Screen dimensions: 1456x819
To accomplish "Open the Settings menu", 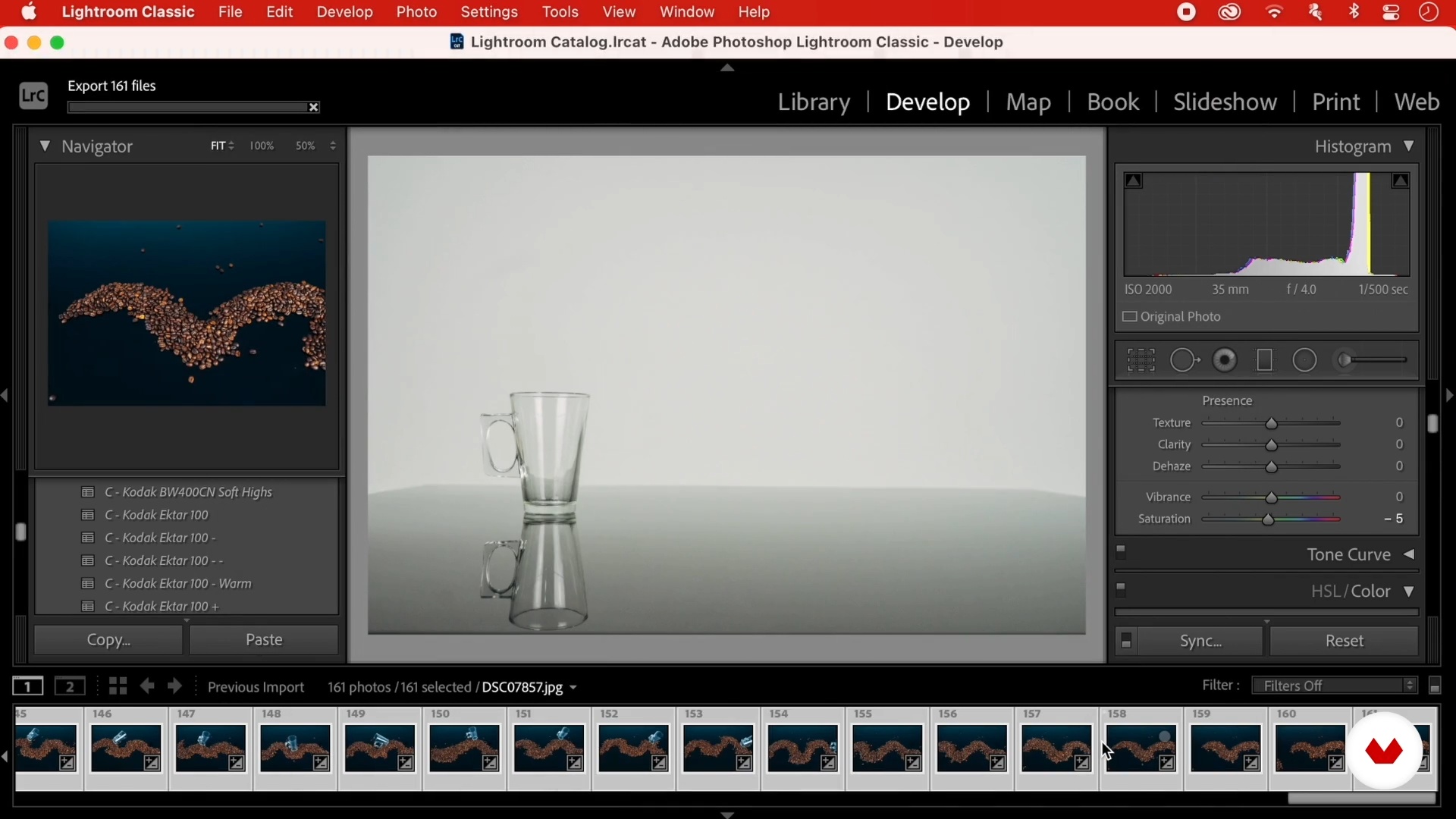I will pyautogui.click(x=489, y=12).
